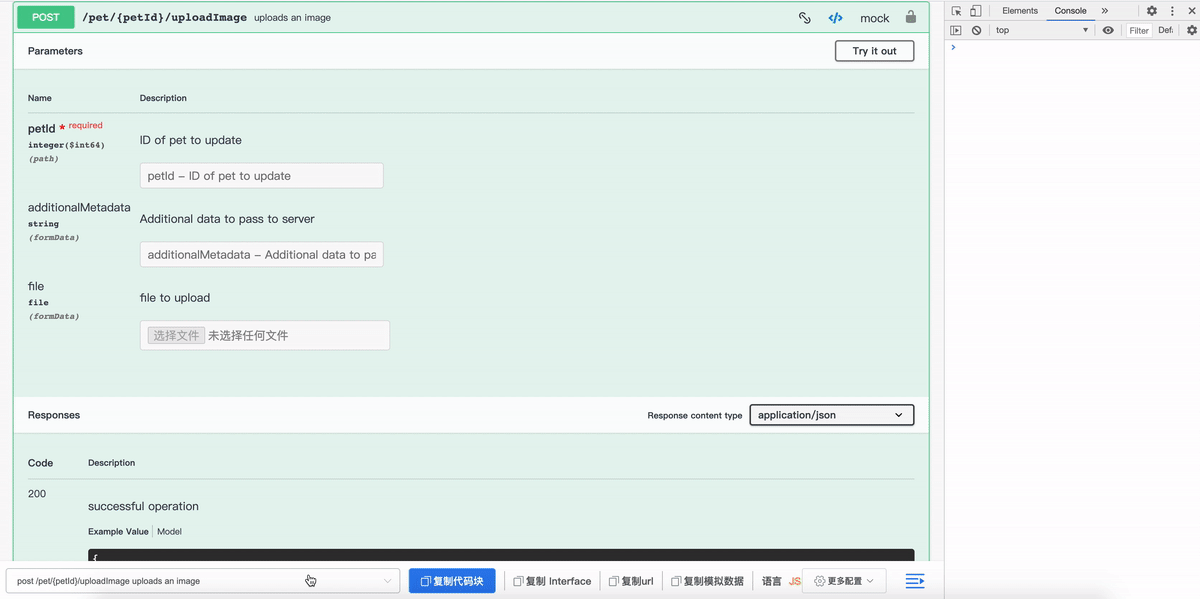Click the copy link chain icon
Screen dimensions: 1200x599
(x=804, y=18)
